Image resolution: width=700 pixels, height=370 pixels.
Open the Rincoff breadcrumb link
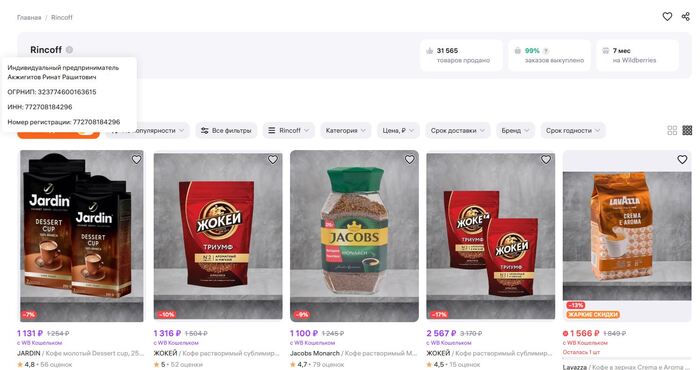(62, 17)
